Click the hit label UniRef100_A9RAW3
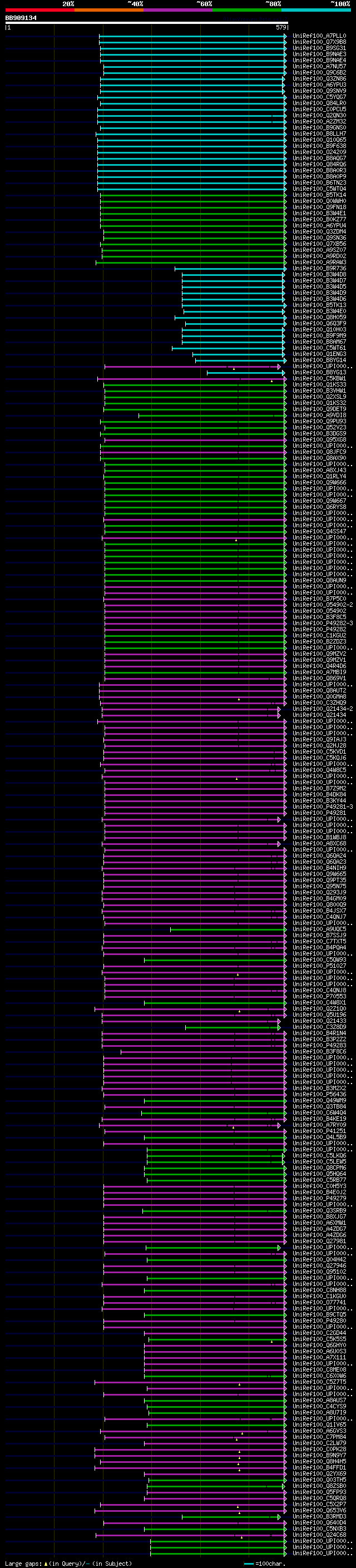 coord(319,263)
